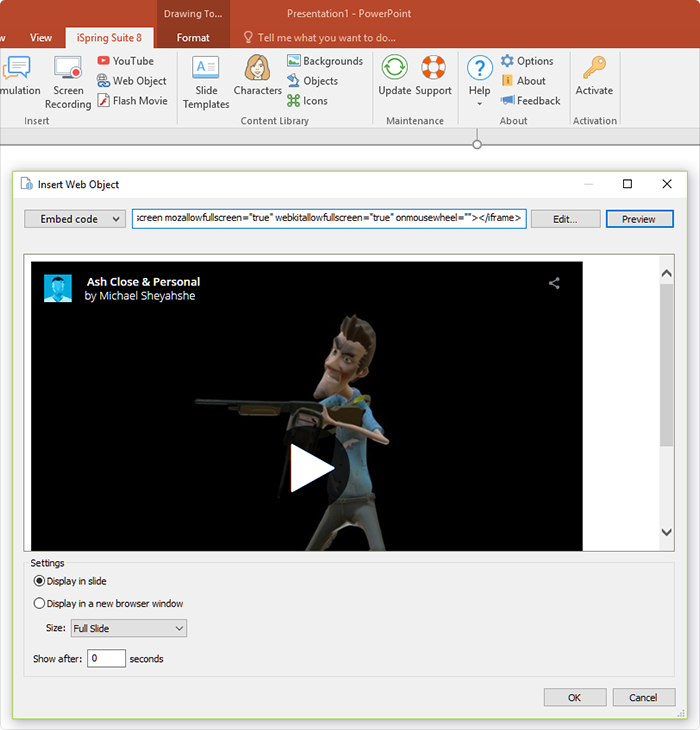
Task: Click the Web Object ribbon button
Action: (x=131, y=81)
